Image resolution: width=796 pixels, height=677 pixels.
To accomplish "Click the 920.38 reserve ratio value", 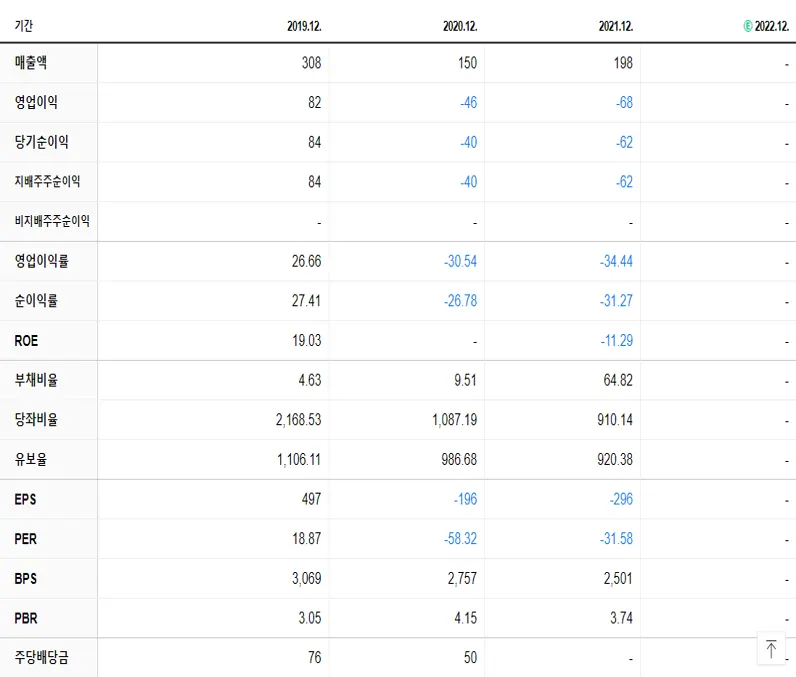I will (x=615, y=459).
